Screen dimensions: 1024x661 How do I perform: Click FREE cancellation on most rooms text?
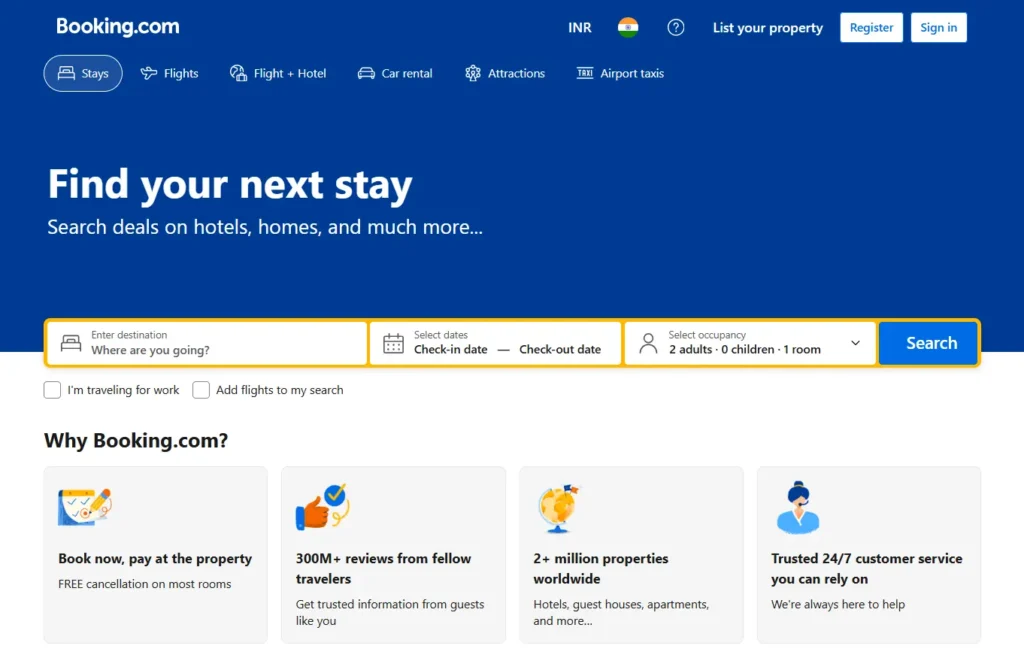coord(144,584)
